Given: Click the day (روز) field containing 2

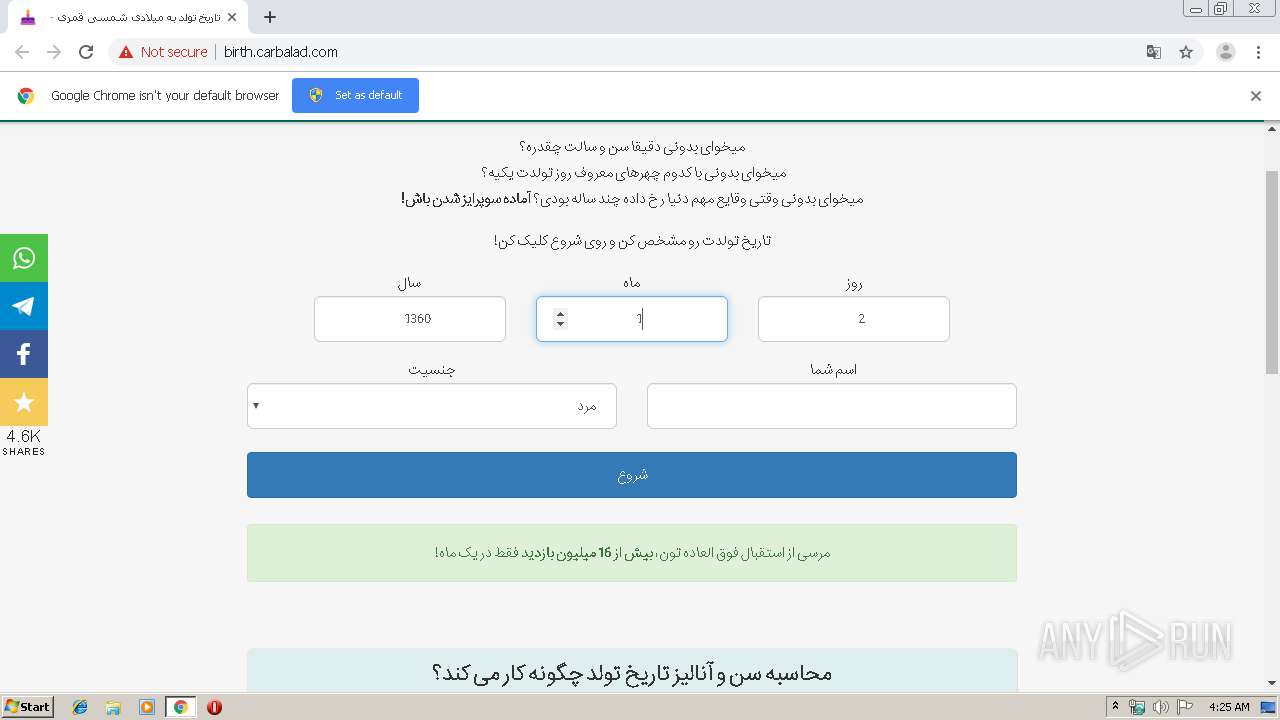Looking at the screenshot, I should pyautogui.click(x=854, y=319).
